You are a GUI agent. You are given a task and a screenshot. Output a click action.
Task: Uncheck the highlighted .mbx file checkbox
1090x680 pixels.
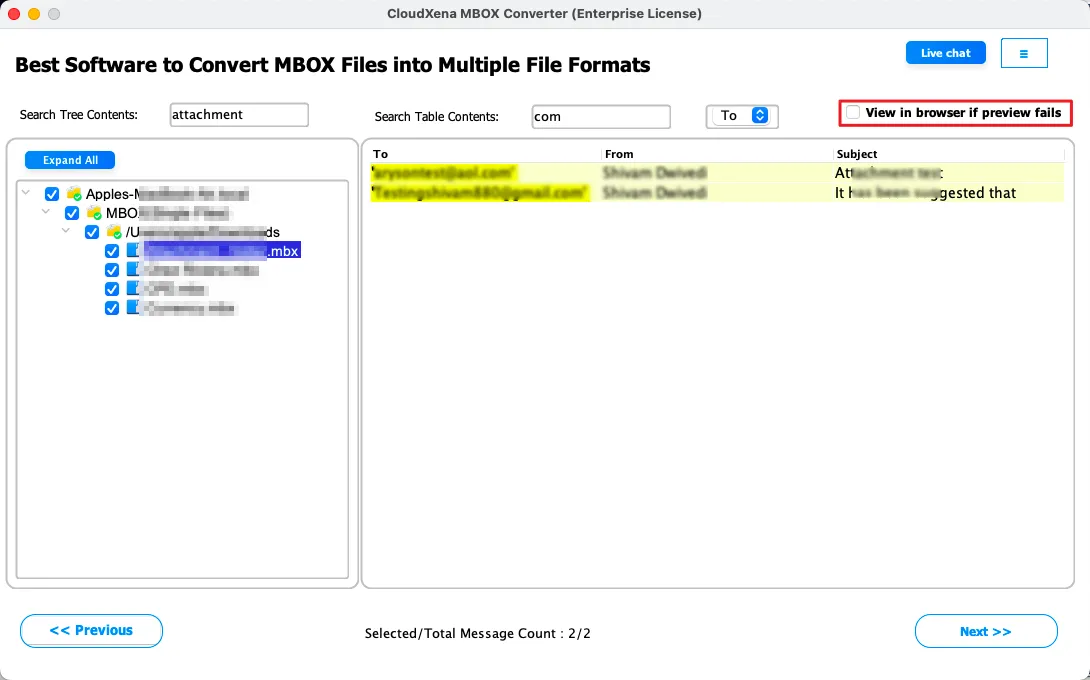112,251
